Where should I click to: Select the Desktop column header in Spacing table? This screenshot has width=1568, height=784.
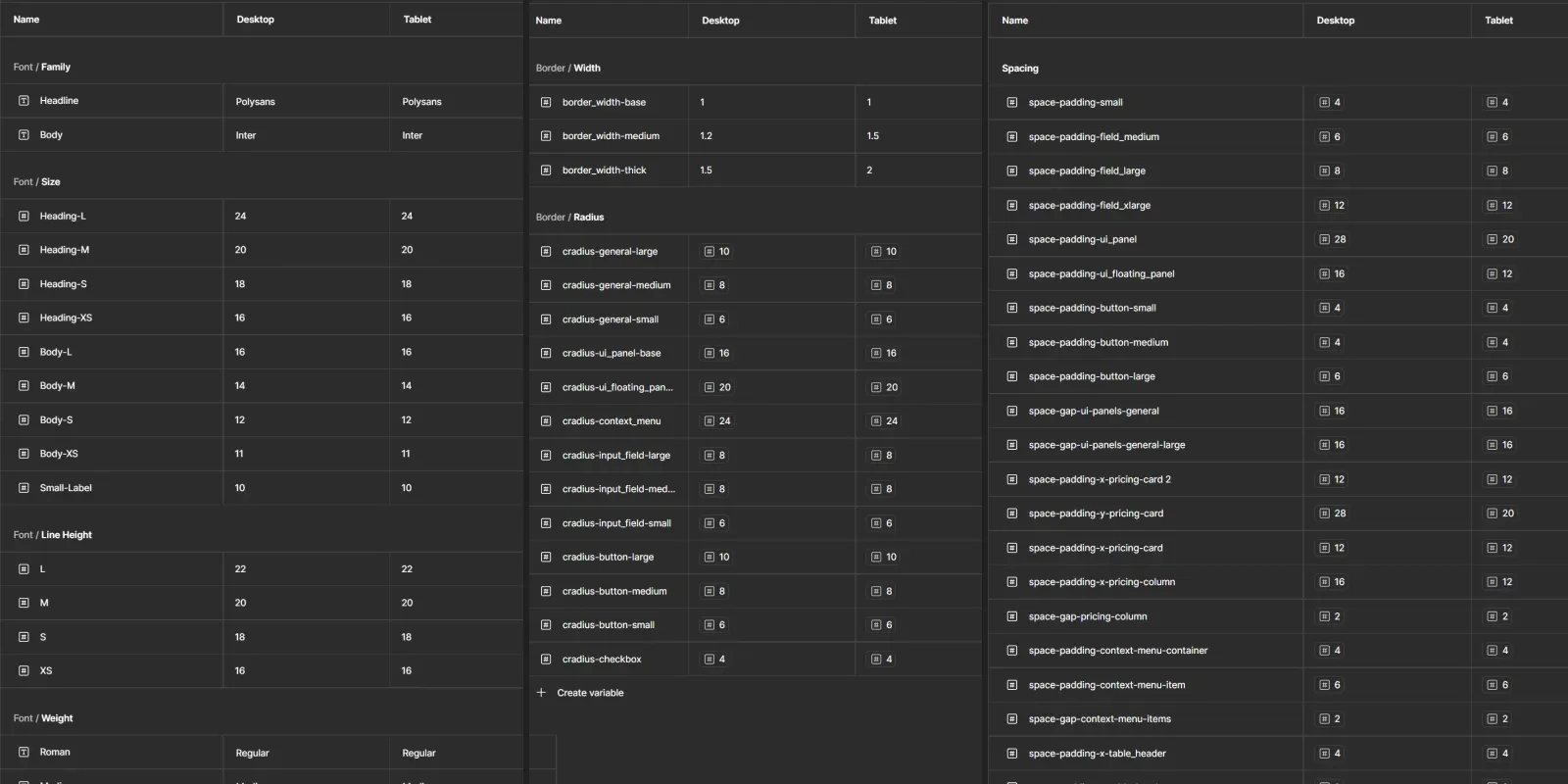point(1335,21)
